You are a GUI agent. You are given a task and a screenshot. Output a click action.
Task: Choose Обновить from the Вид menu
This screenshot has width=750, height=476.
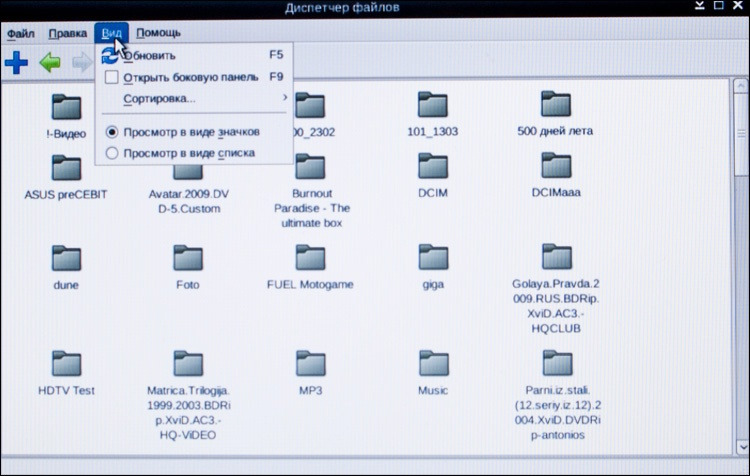[150, 55]
